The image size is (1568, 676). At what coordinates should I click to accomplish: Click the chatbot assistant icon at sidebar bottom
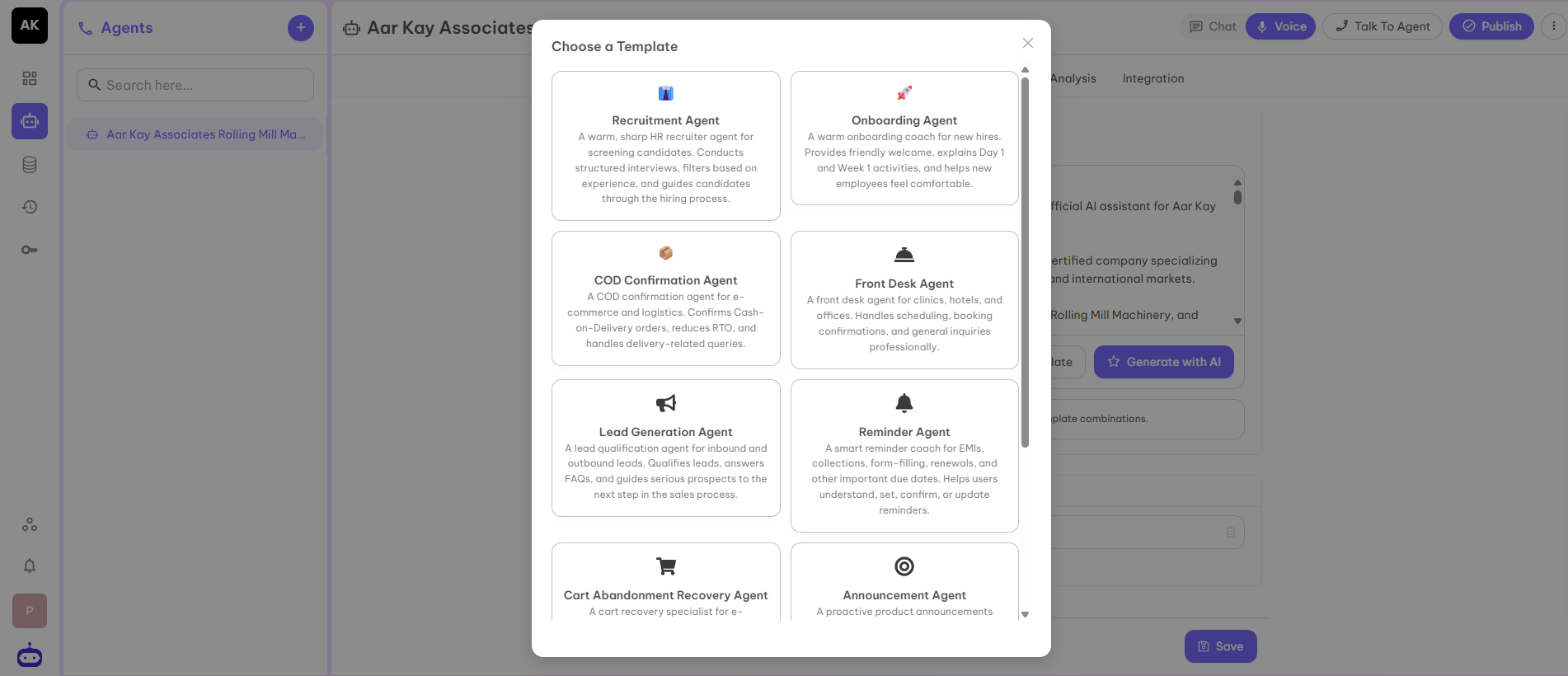click(30, 655)
